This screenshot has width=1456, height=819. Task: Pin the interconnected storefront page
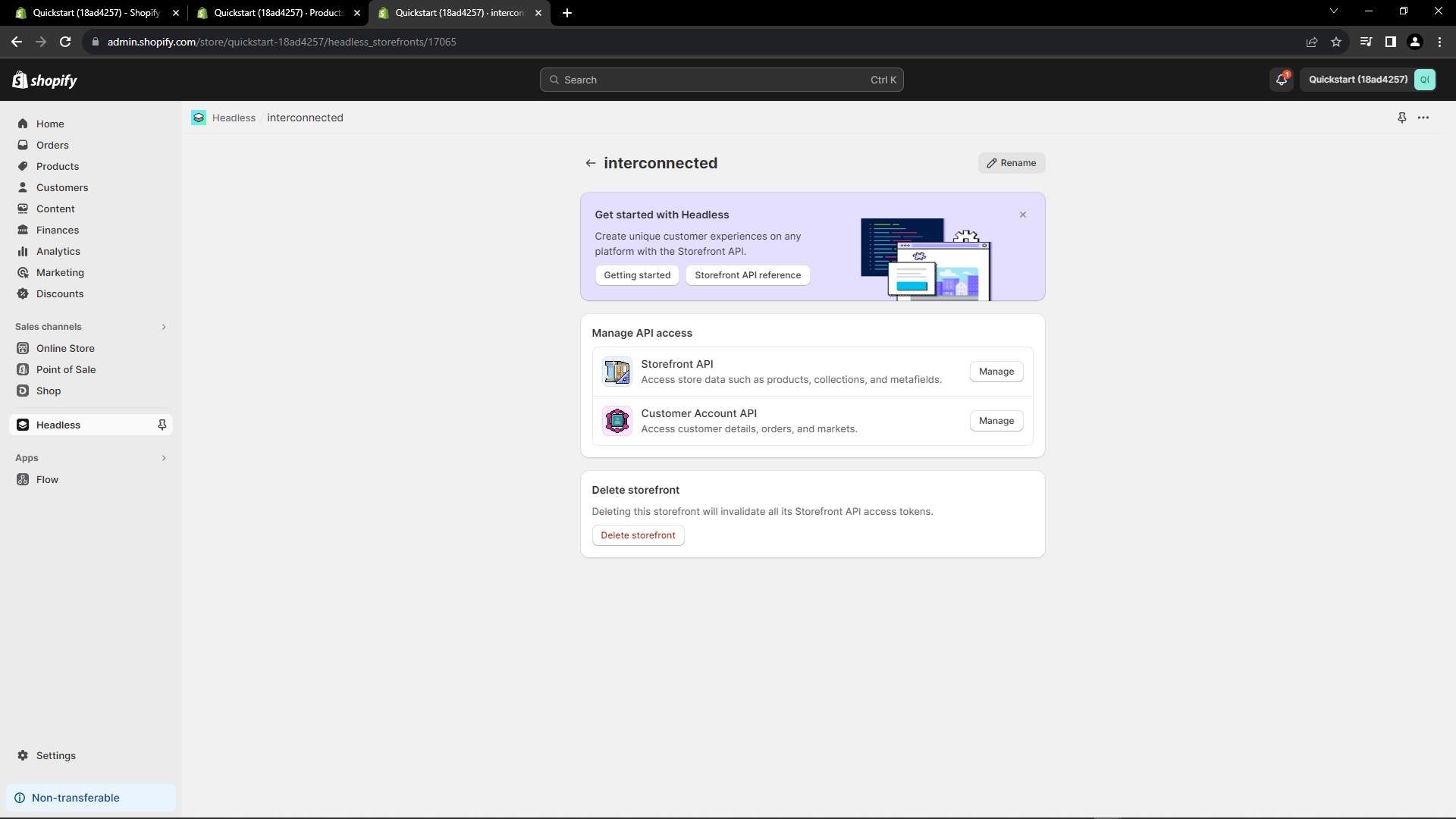tap(1401, 118)
